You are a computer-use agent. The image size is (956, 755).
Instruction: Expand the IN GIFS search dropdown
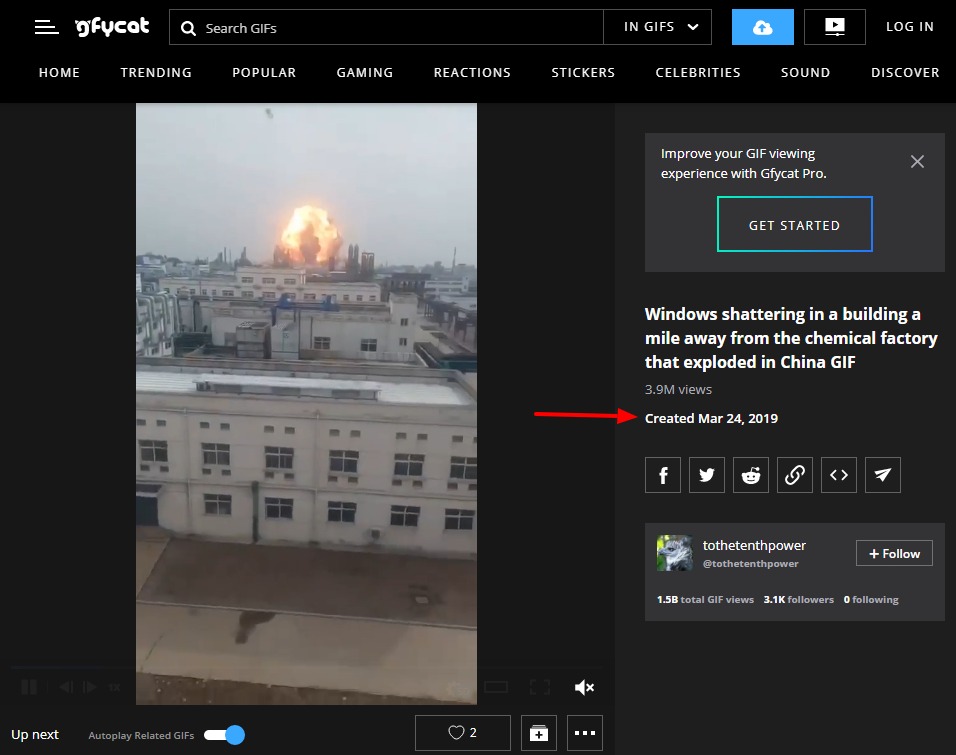click(657, 27)
